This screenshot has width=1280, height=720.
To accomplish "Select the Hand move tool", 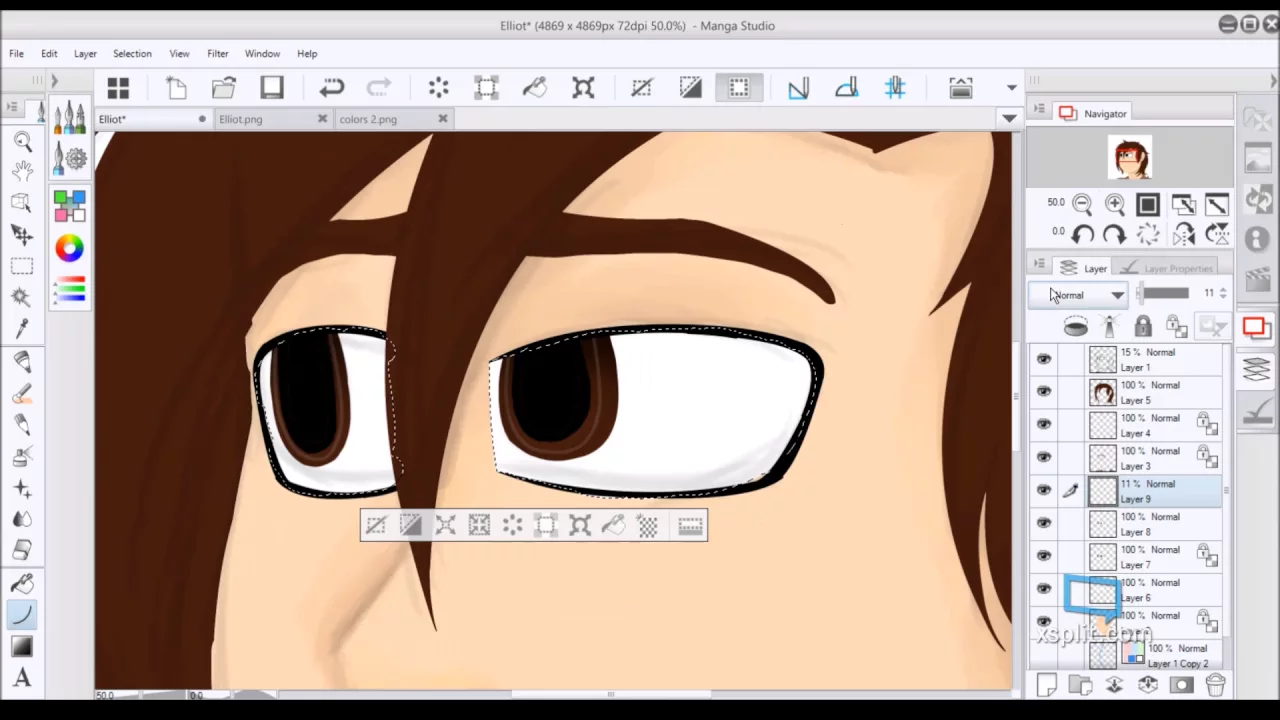I will pos(22,172).
